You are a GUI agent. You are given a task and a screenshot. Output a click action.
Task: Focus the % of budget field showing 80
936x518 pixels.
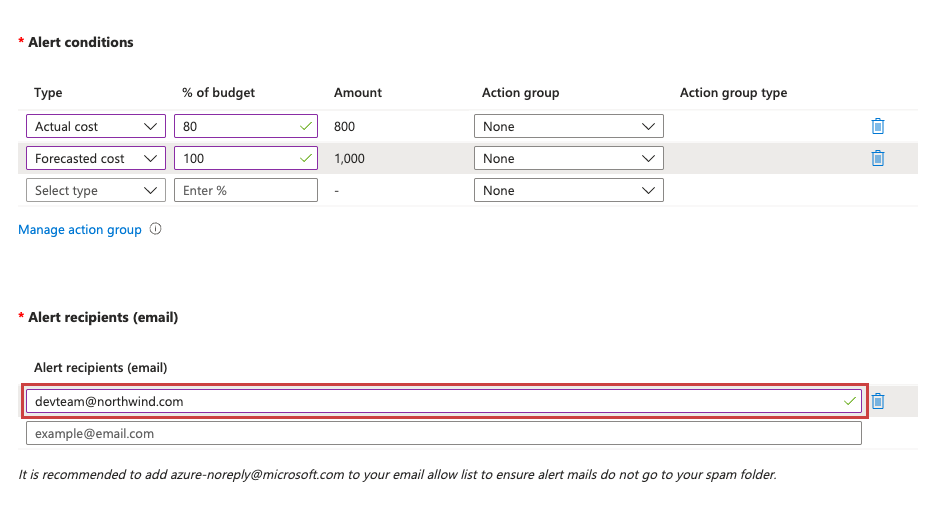[x=245, y=127]
